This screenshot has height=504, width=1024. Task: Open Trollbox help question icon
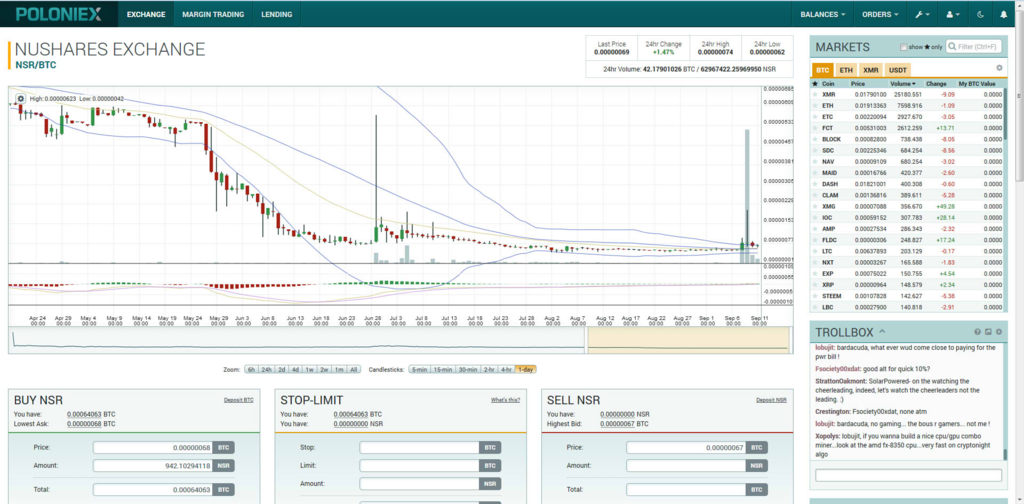pyautogui.click(x=978, y=332)
